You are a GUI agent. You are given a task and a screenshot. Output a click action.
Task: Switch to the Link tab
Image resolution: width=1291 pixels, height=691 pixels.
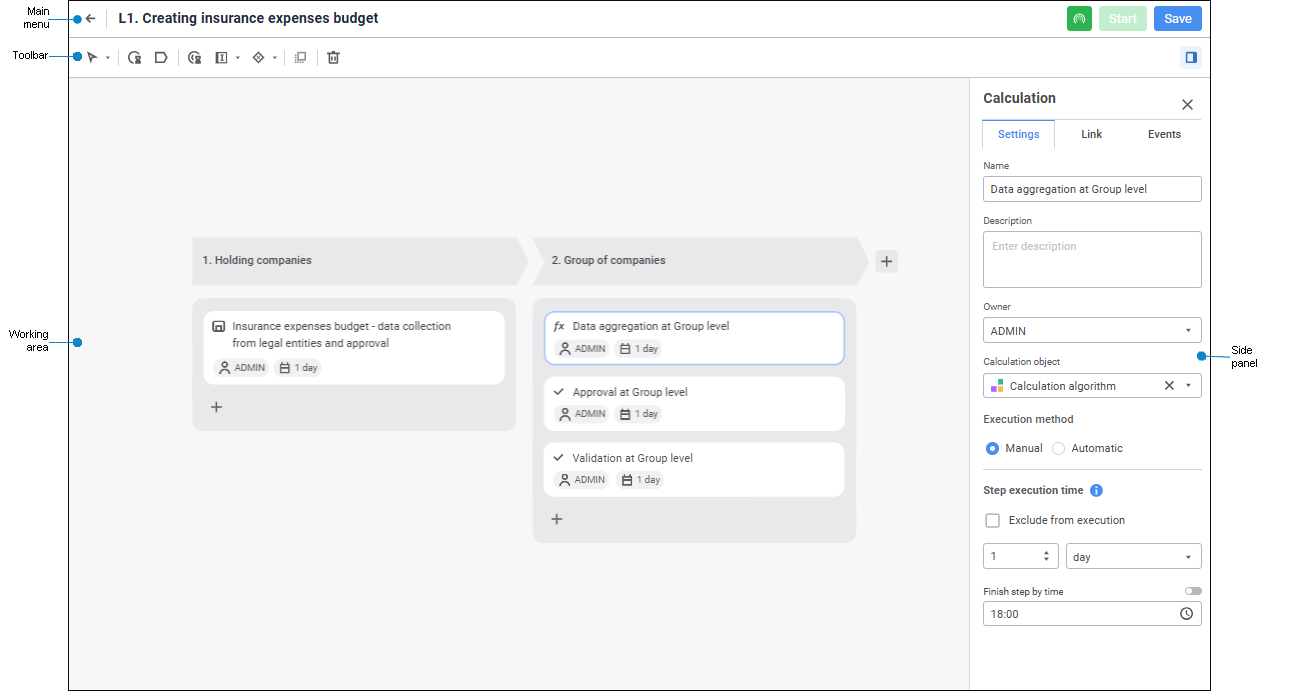tap(1092, 134)
